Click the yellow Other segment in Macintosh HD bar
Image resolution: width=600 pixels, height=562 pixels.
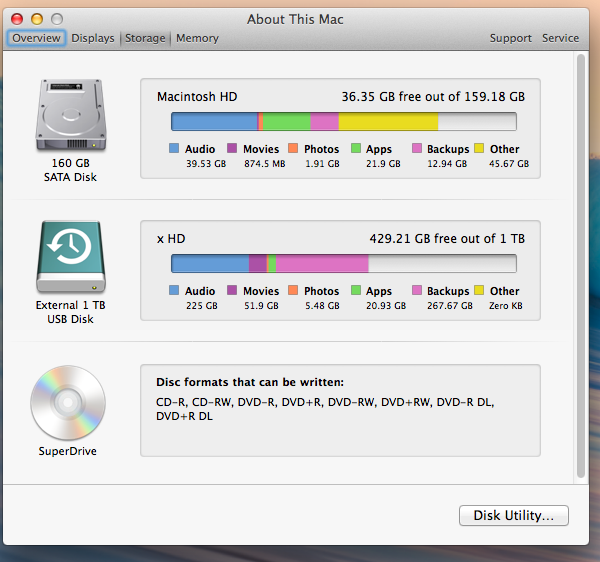tap(388, 121)
